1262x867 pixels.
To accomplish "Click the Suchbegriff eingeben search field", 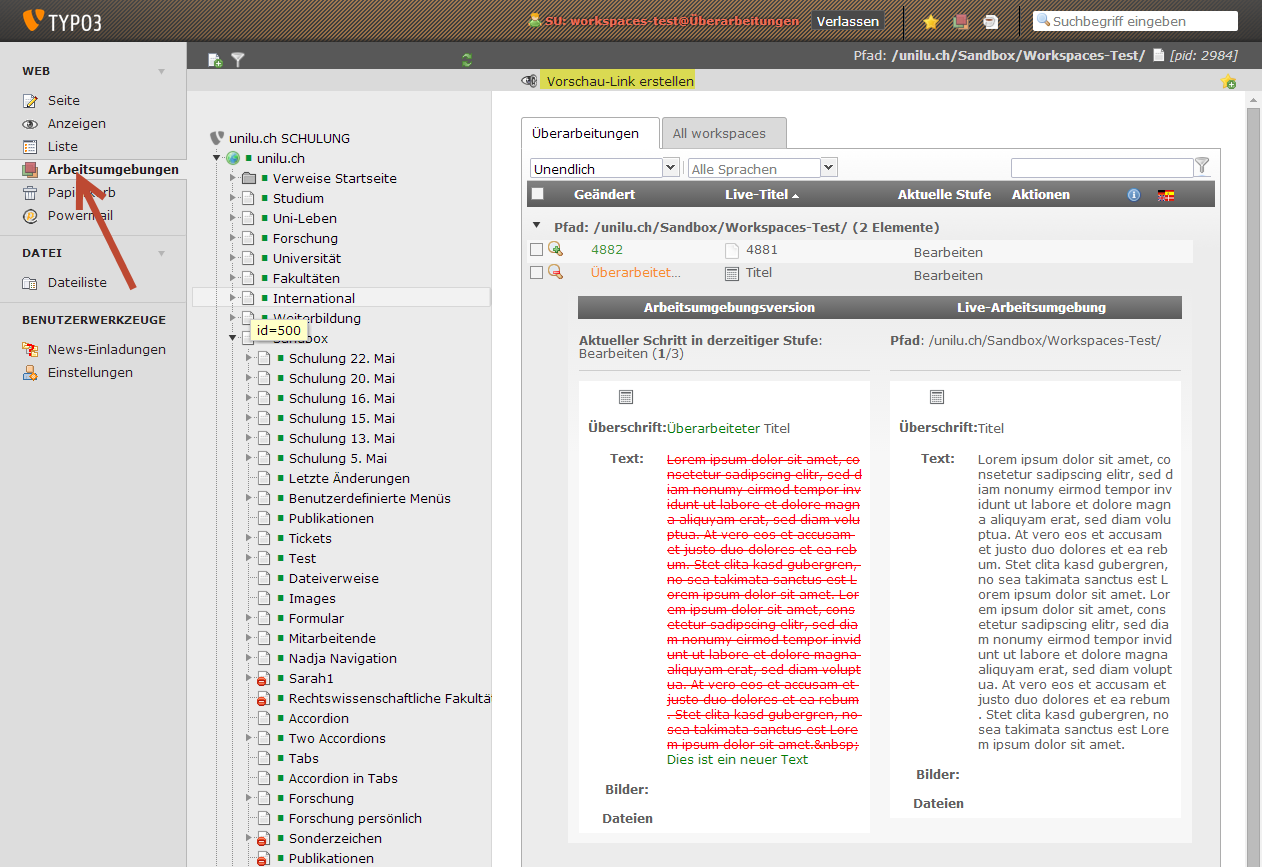I will tap(1136, 21).
